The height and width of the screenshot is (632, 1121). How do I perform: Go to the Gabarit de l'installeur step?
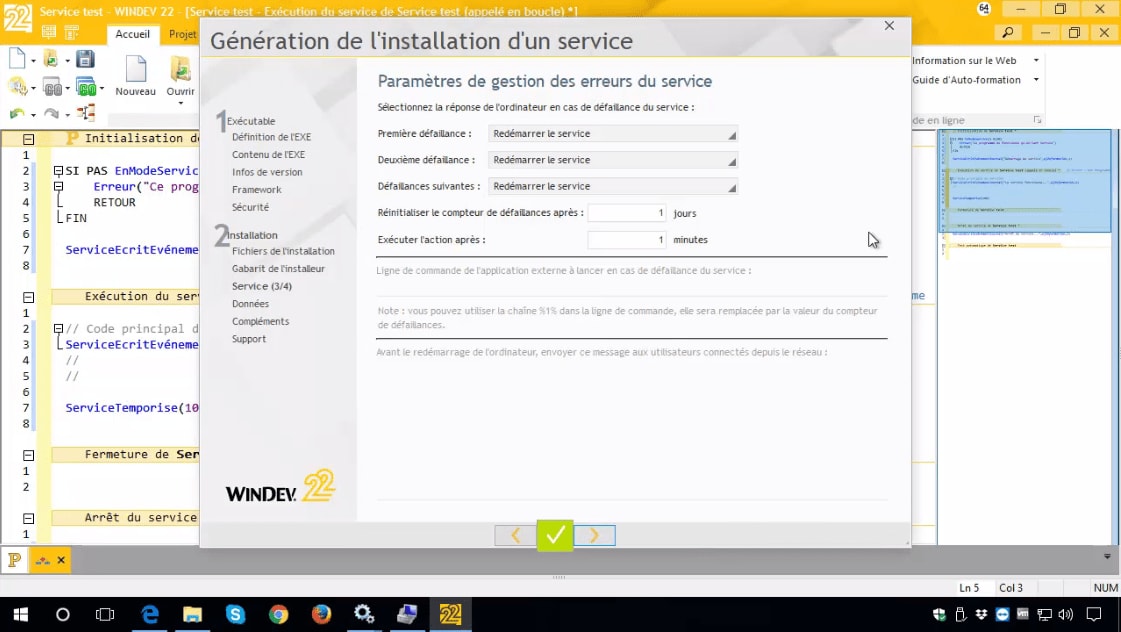point(278,269)
